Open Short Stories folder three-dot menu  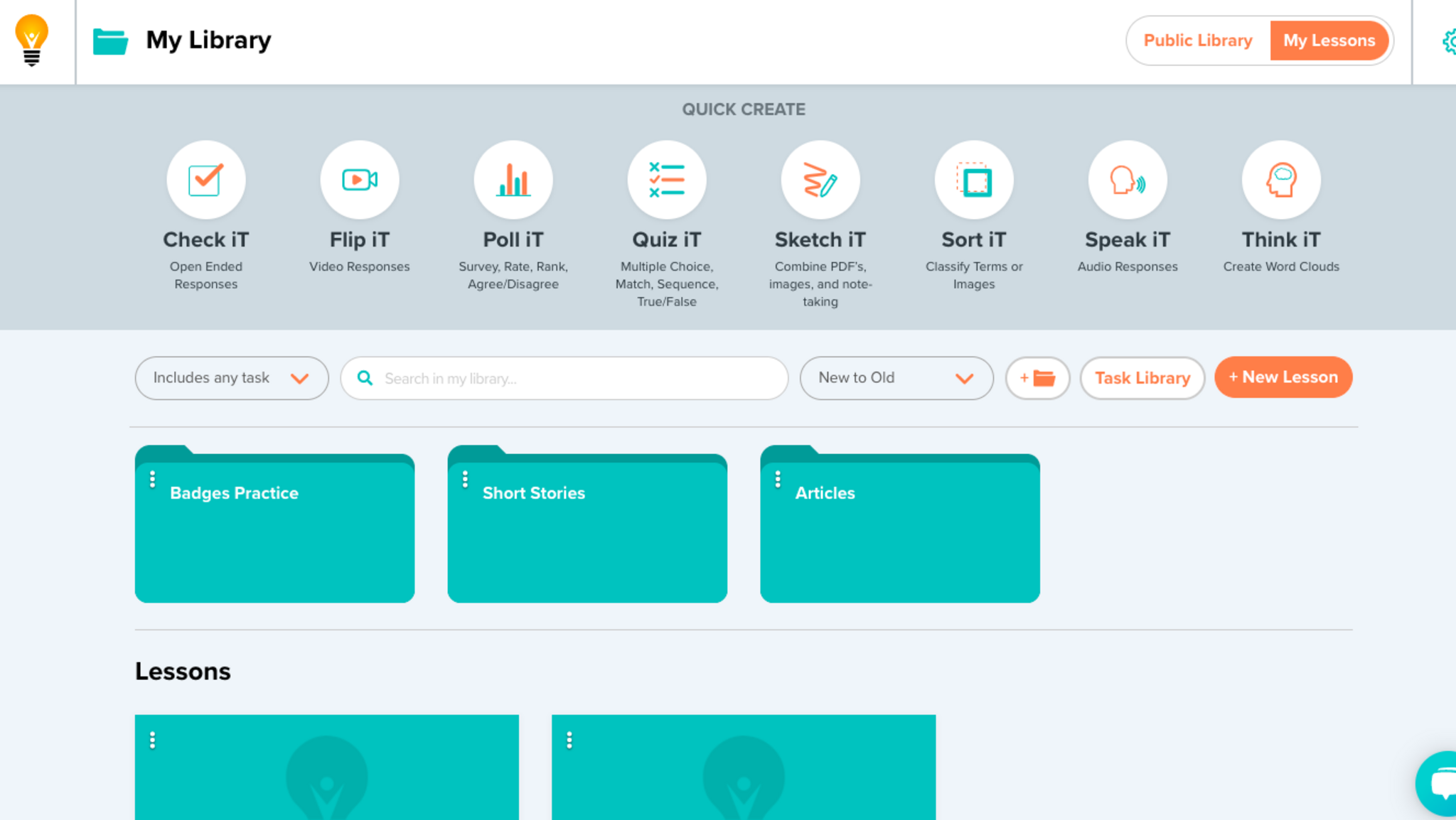tap(465, 480)
